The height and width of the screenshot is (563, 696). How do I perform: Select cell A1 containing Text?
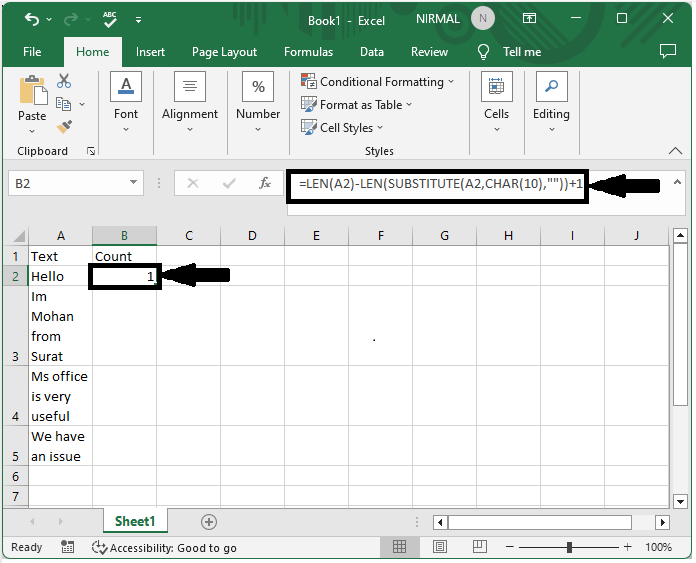click(x=61, y=256)
